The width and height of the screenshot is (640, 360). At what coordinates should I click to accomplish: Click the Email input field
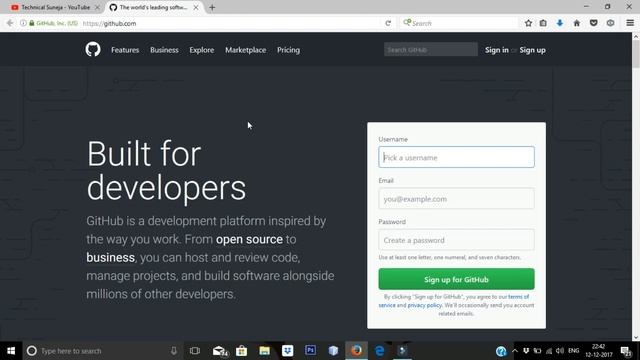[456, 198]
